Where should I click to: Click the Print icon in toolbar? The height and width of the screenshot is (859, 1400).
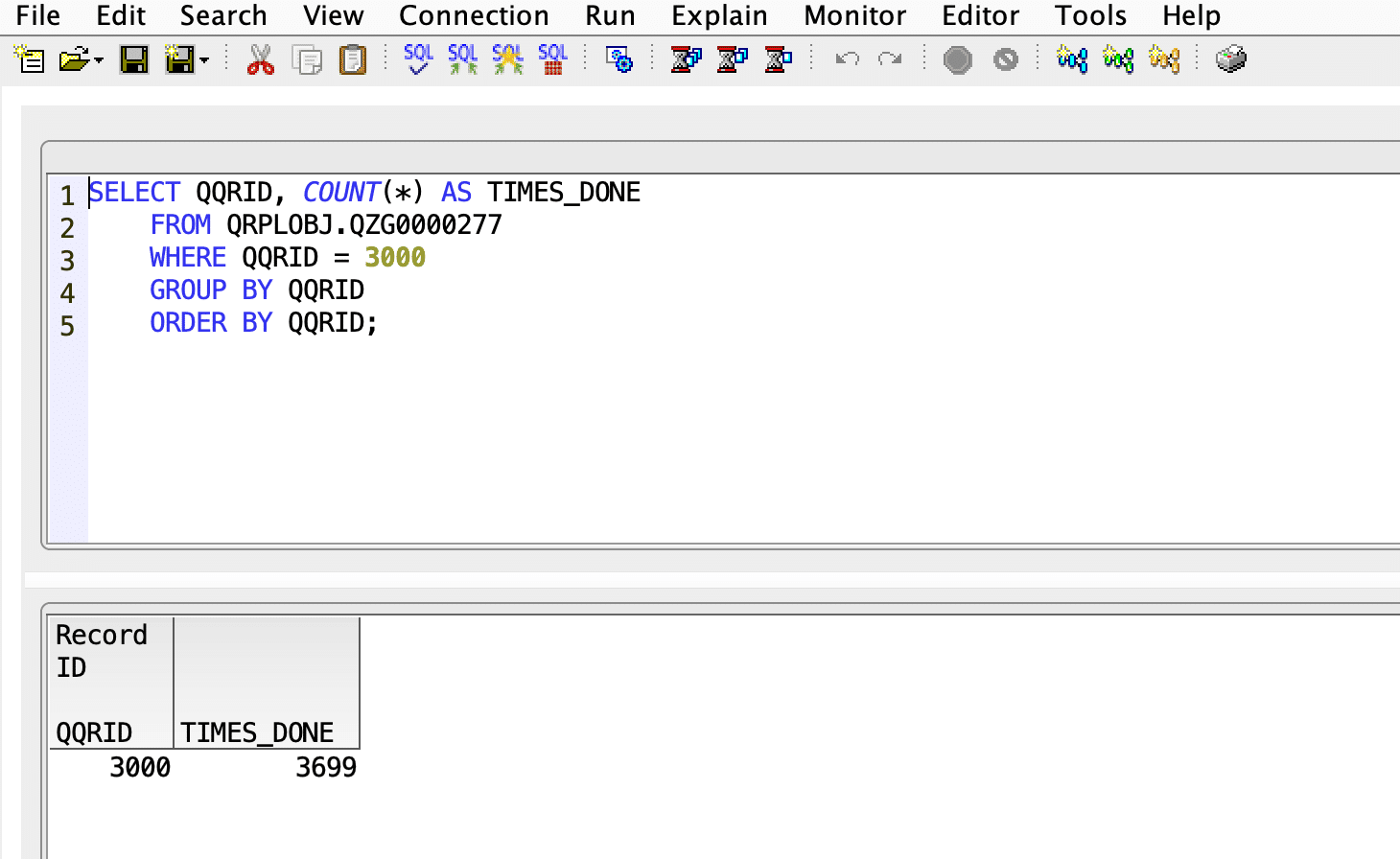(1230, 59)
